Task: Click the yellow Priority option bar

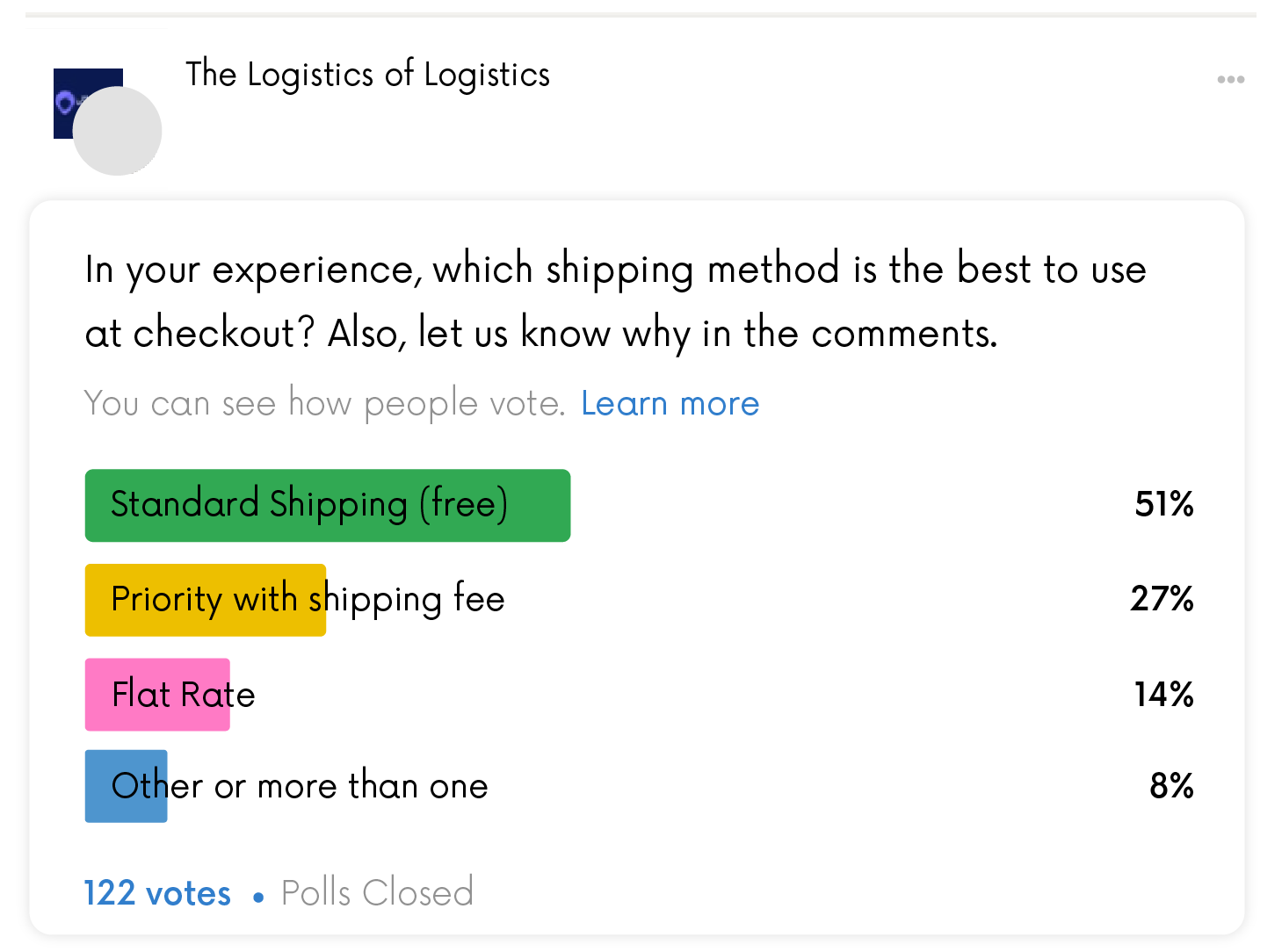Action: point(206,600)
